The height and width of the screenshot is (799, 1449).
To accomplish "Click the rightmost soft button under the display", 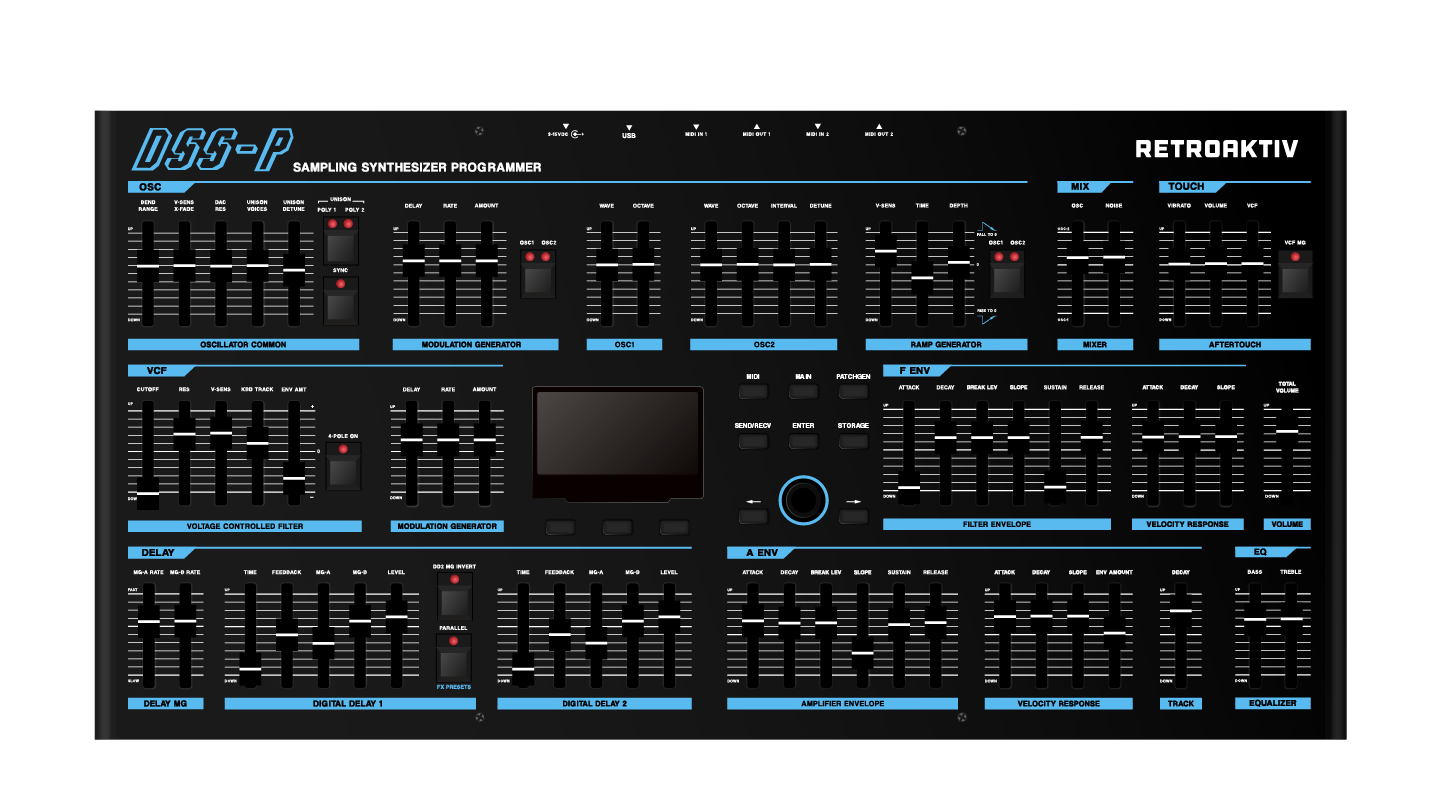I will click(x=674, y=526).
